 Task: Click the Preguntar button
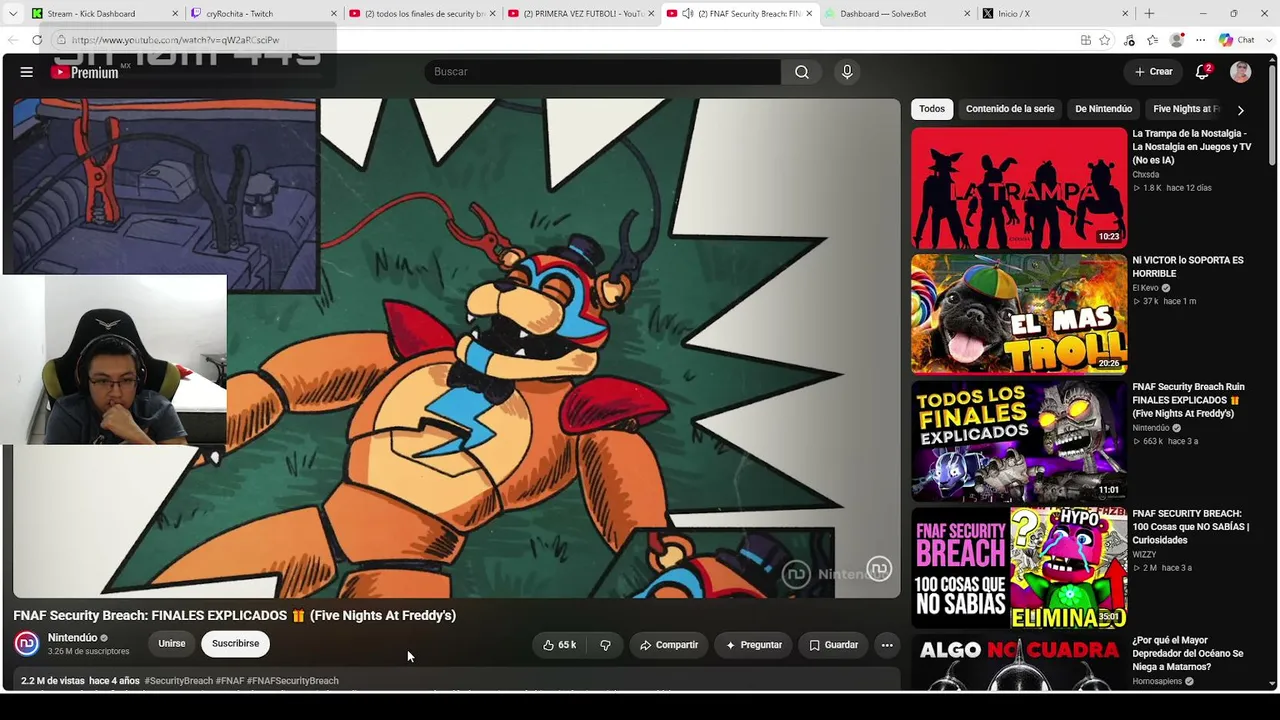[x=754, y=645]
